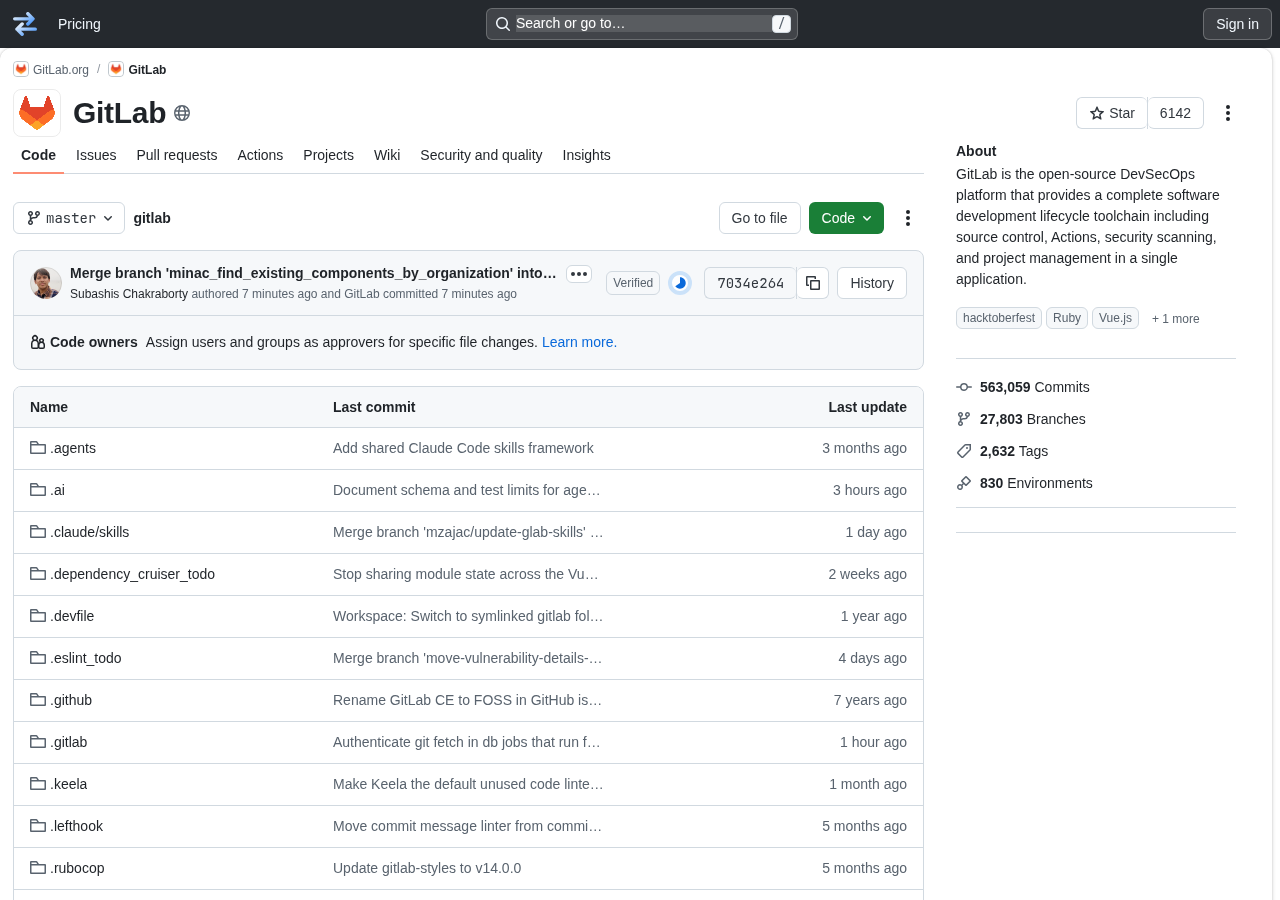Screen dimensions: 1280x900
Task: Click the .github folder icon
Action: pyautogui.click(x=38, y=700)
